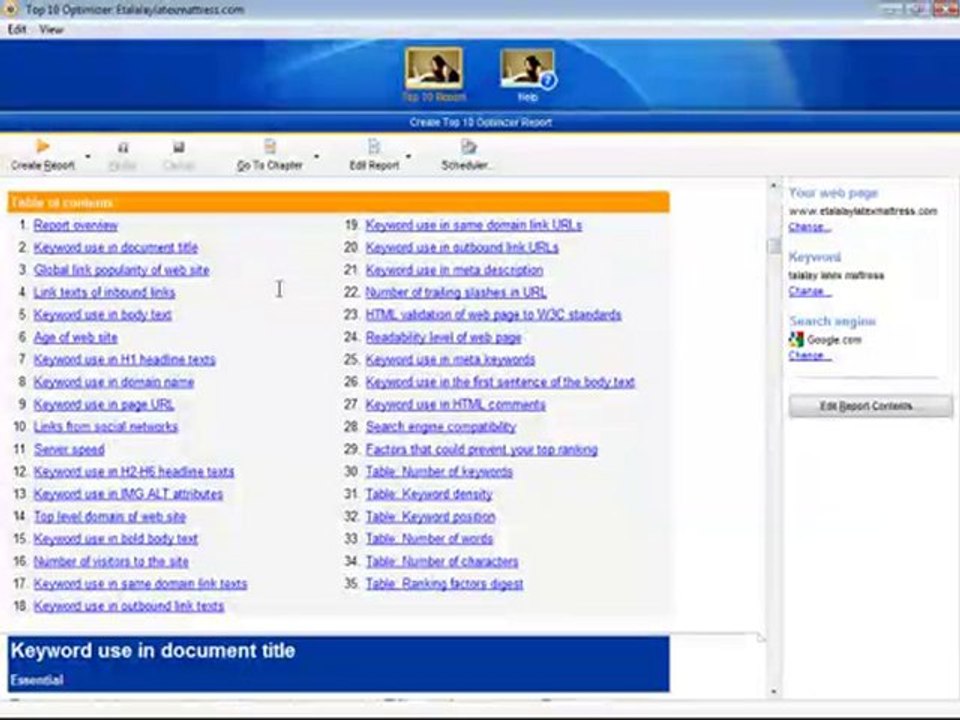The image size is (960, 720).
Task: Open Table: Keyword position link
Action: point(430,517)
